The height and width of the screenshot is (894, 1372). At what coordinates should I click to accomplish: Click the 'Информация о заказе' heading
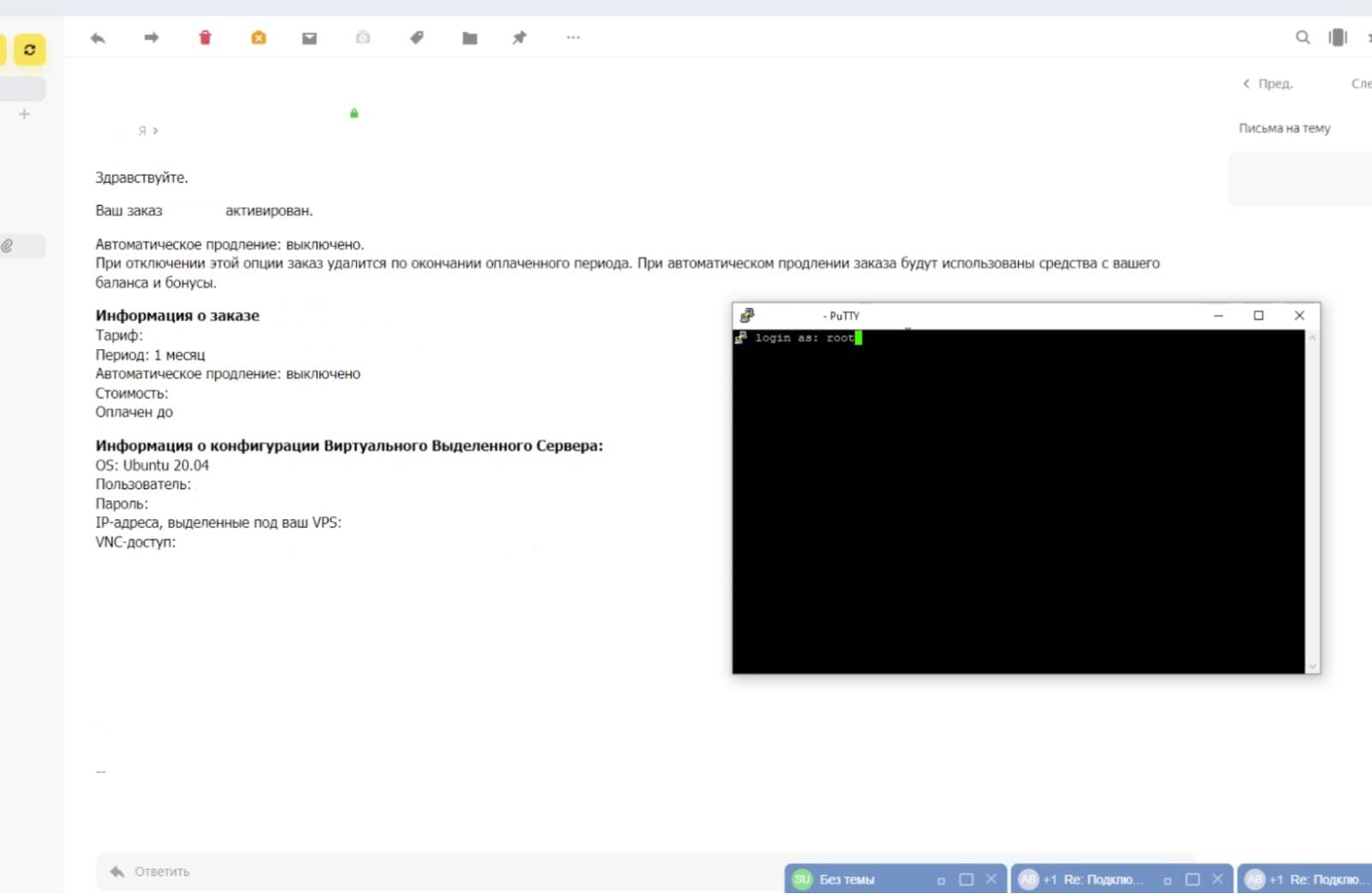pyautogui.click(x=178, y=316)
